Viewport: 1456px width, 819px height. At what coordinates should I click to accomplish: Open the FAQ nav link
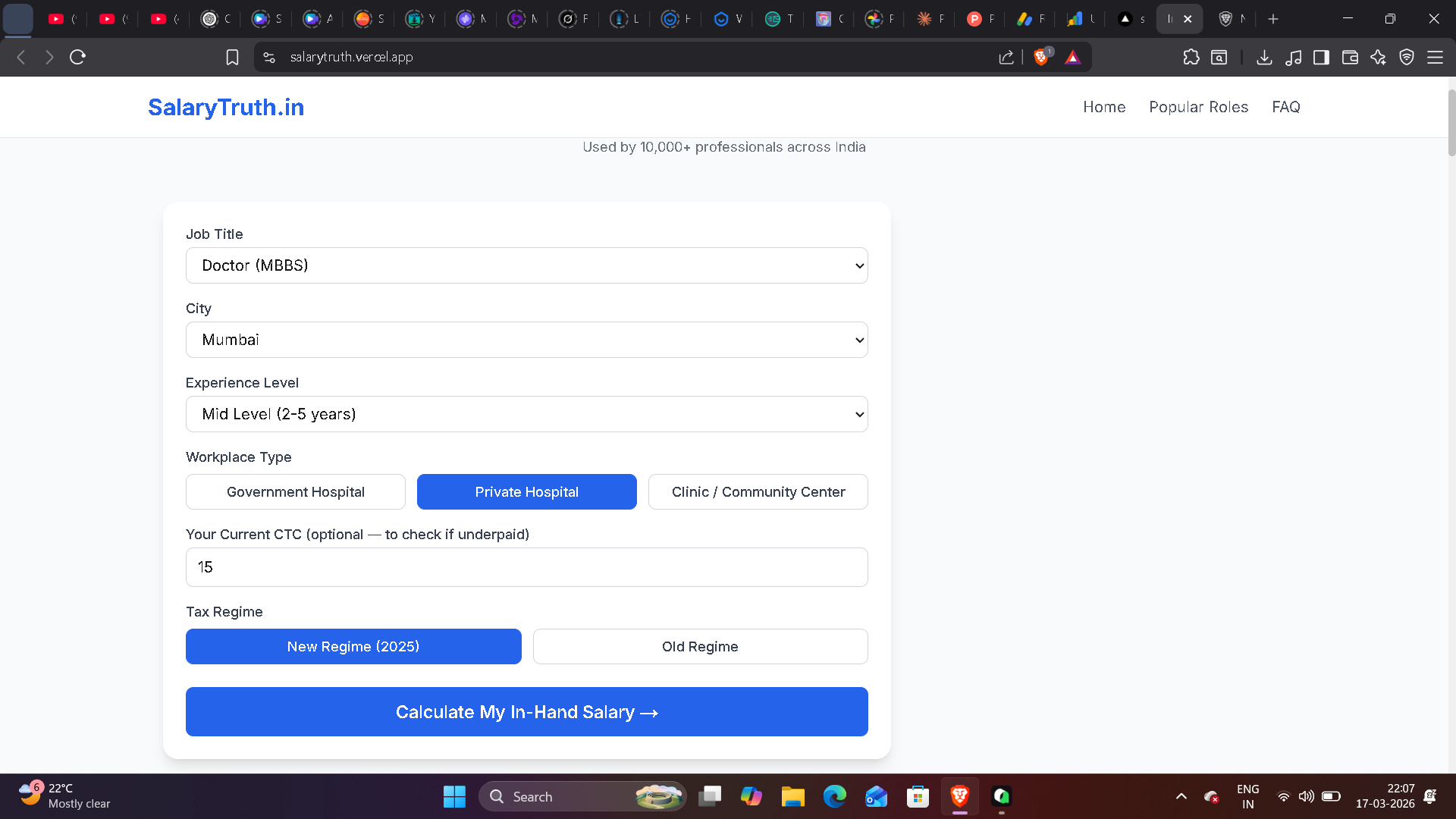point(1285,107)
